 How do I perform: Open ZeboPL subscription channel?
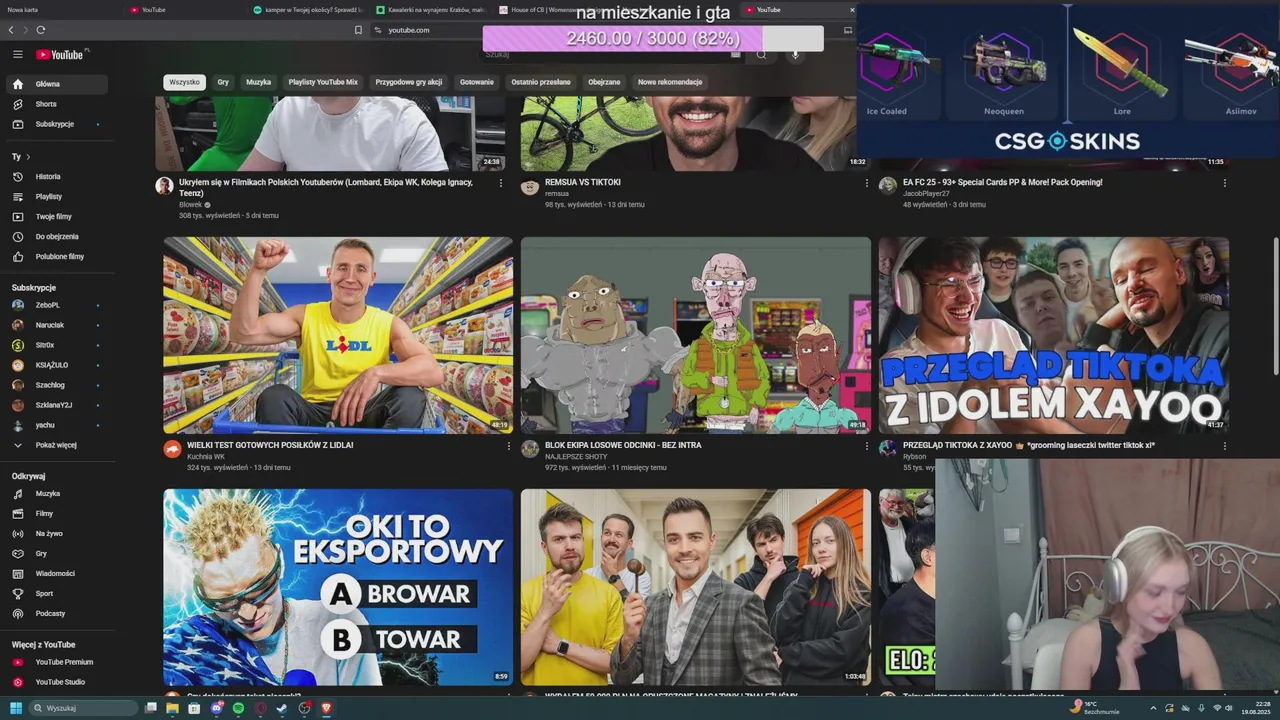point(57,305)
